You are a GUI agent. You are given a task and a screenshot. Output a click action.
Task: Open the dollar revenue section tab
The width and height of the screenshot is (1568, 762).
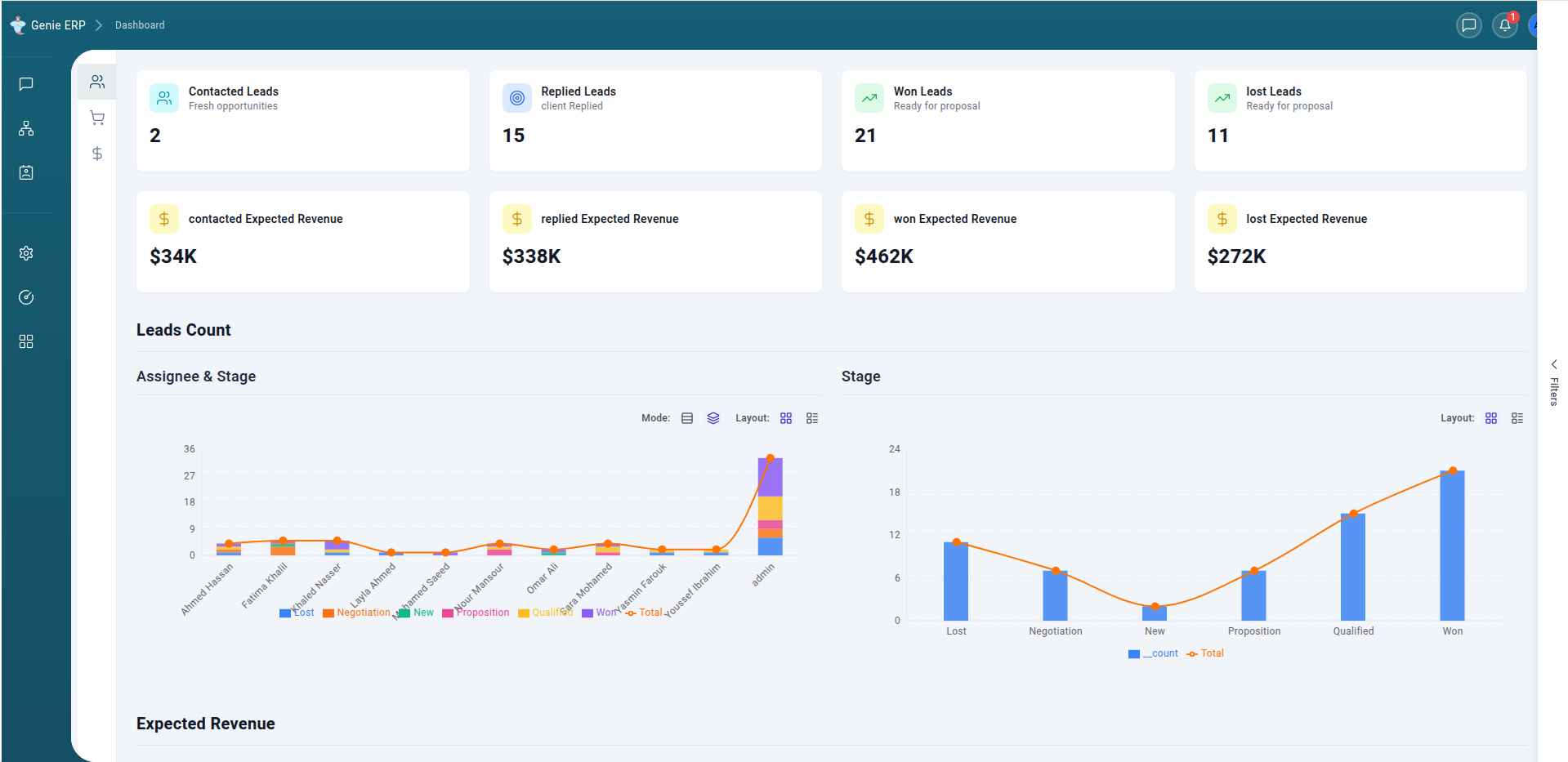click(x=97, y=154)
